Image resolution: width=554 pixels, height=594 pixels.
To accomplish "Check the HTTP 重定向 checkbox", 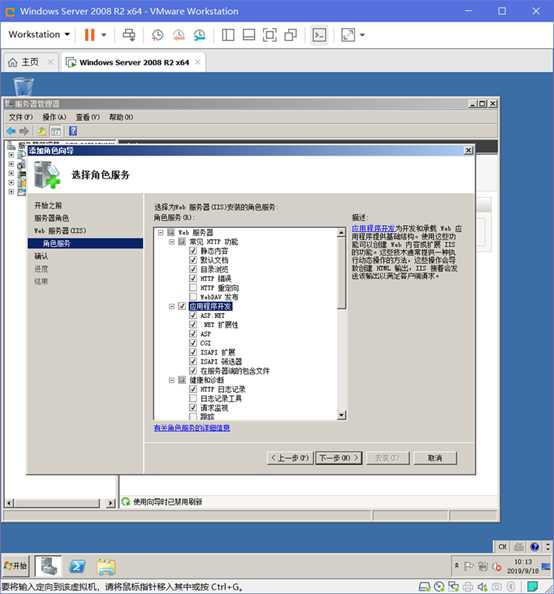I will point(193,288).
